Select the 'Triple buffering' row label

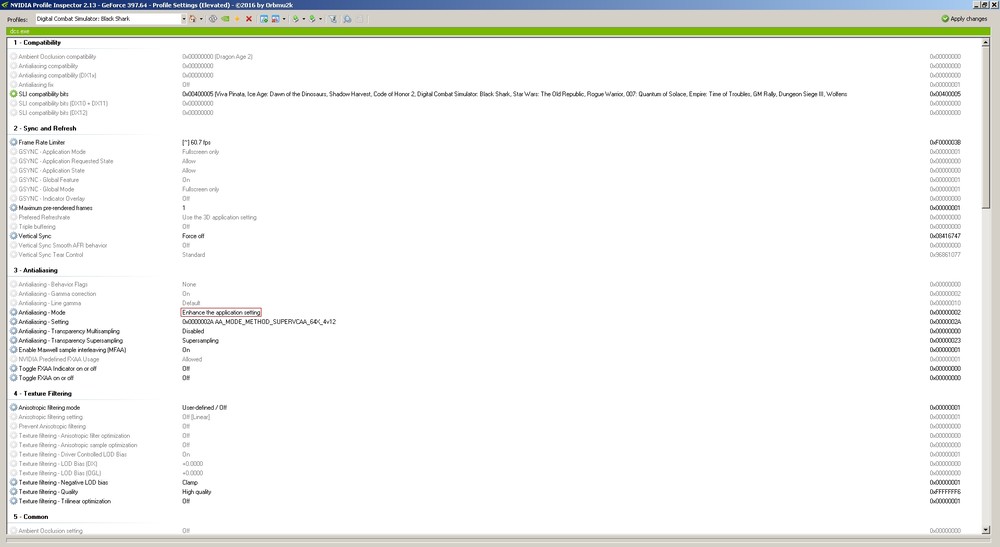click(37, 226)
